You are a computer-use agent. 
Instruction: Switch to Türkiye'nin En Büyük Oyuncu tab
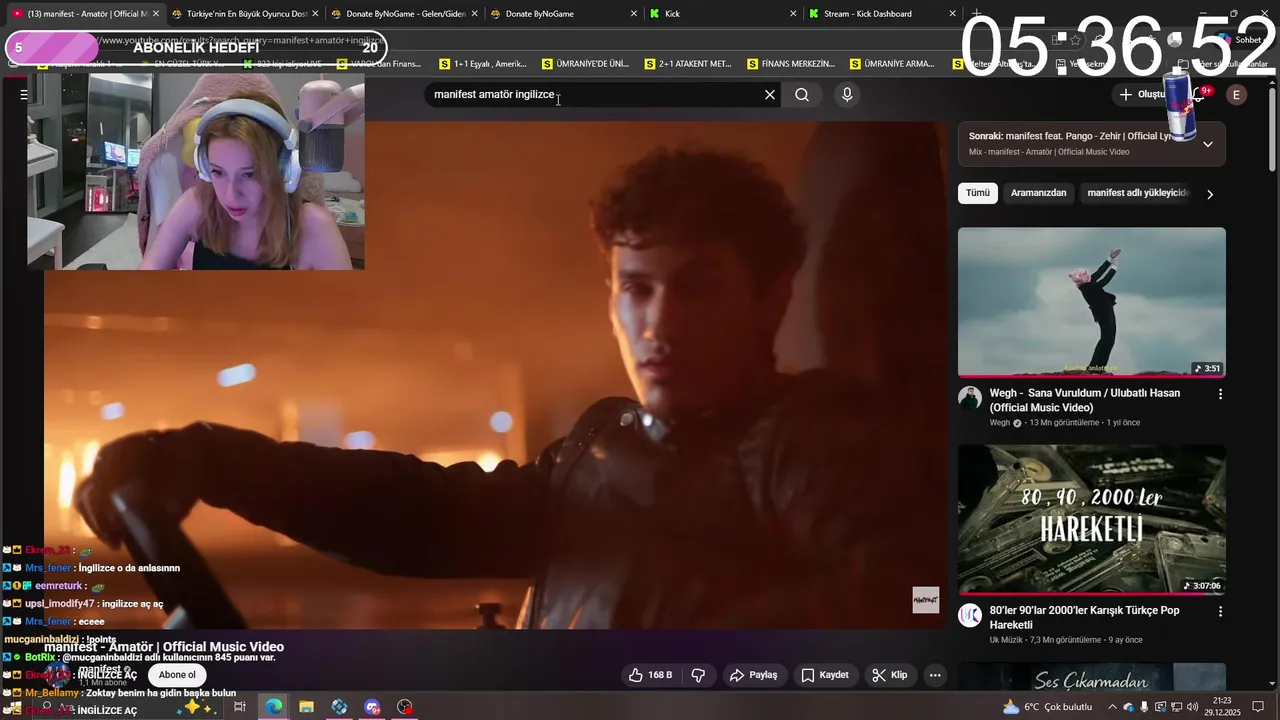click(246, 14)
